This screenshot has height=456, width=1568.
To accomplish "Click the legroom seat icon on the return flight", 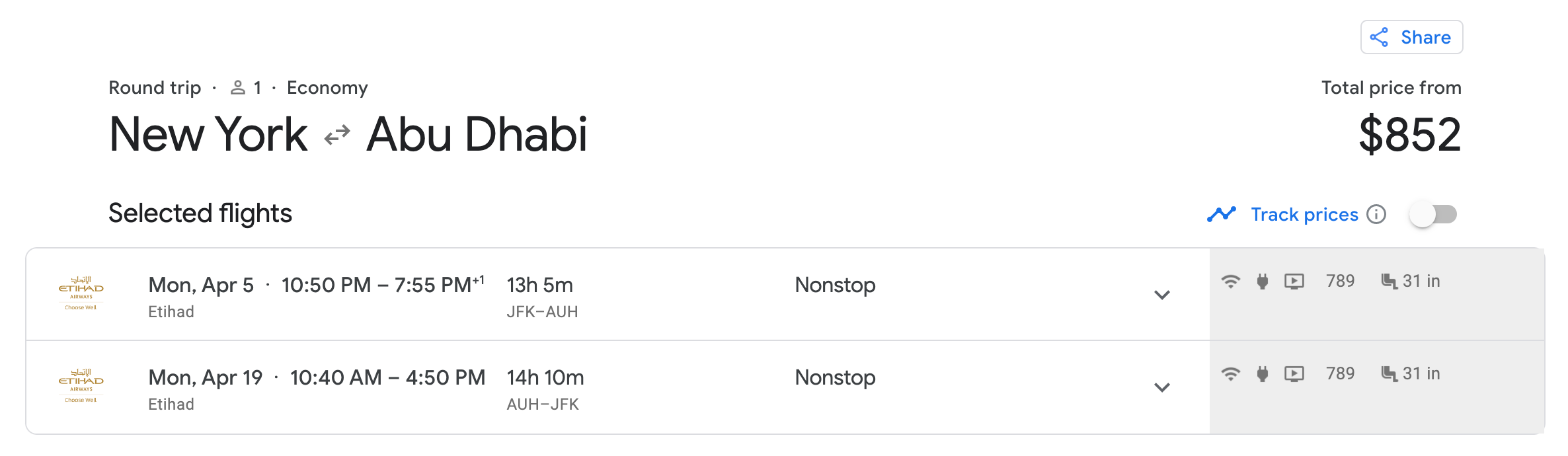I will pos(1389,373).
